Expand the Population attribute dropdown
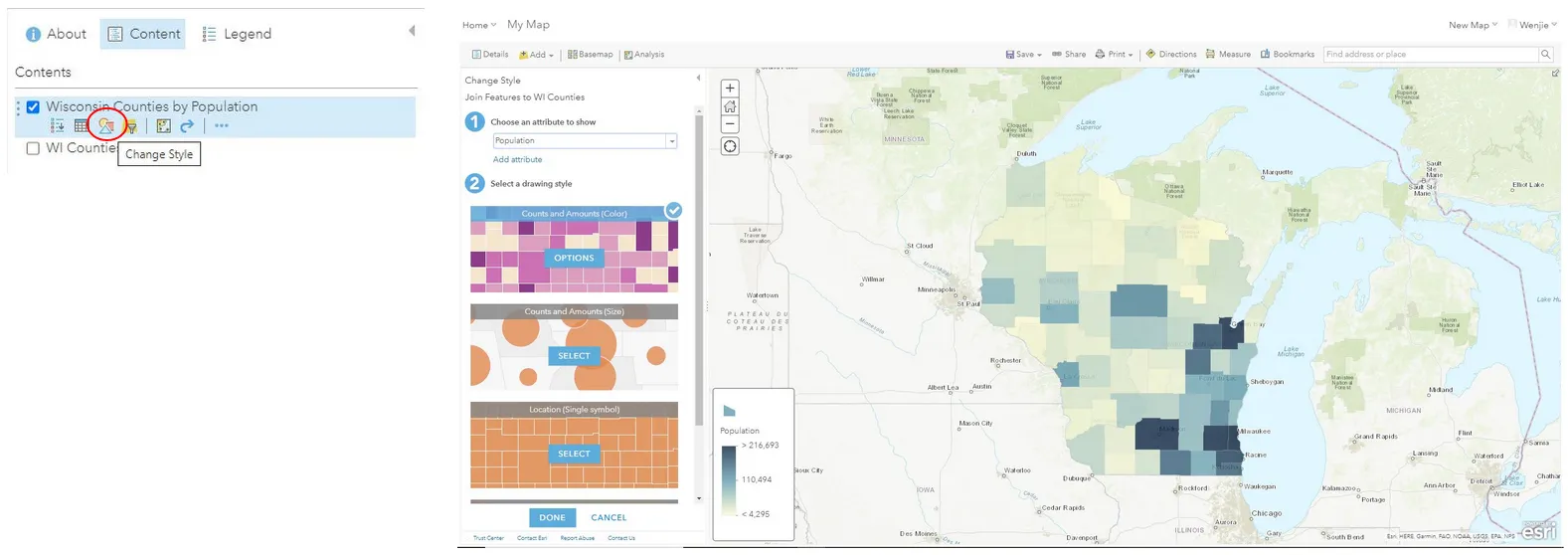 pos(671,141)
